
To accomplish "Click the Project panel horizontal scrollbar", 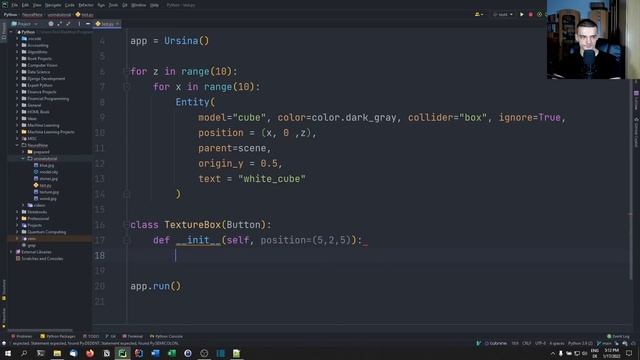I will 40,330.
